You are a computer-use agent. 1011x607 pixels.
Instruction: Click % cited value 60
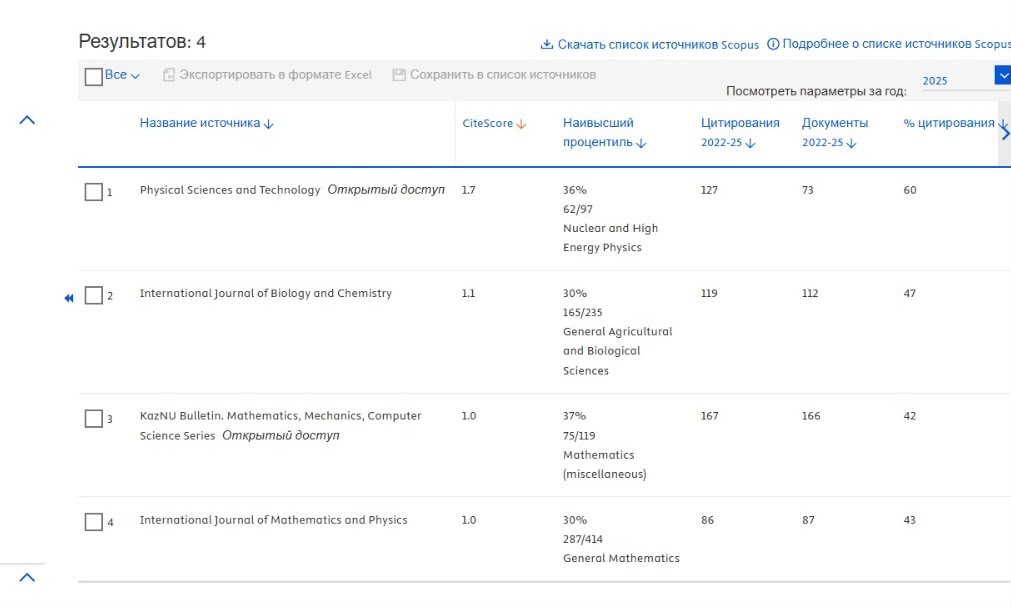coord(910,190)
